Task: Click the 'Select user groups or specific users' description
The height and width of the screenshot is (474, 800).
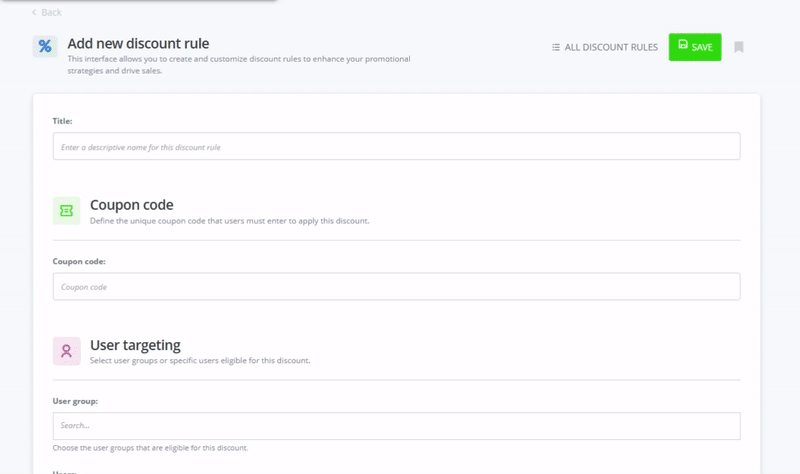Action: tap(200, 361)
